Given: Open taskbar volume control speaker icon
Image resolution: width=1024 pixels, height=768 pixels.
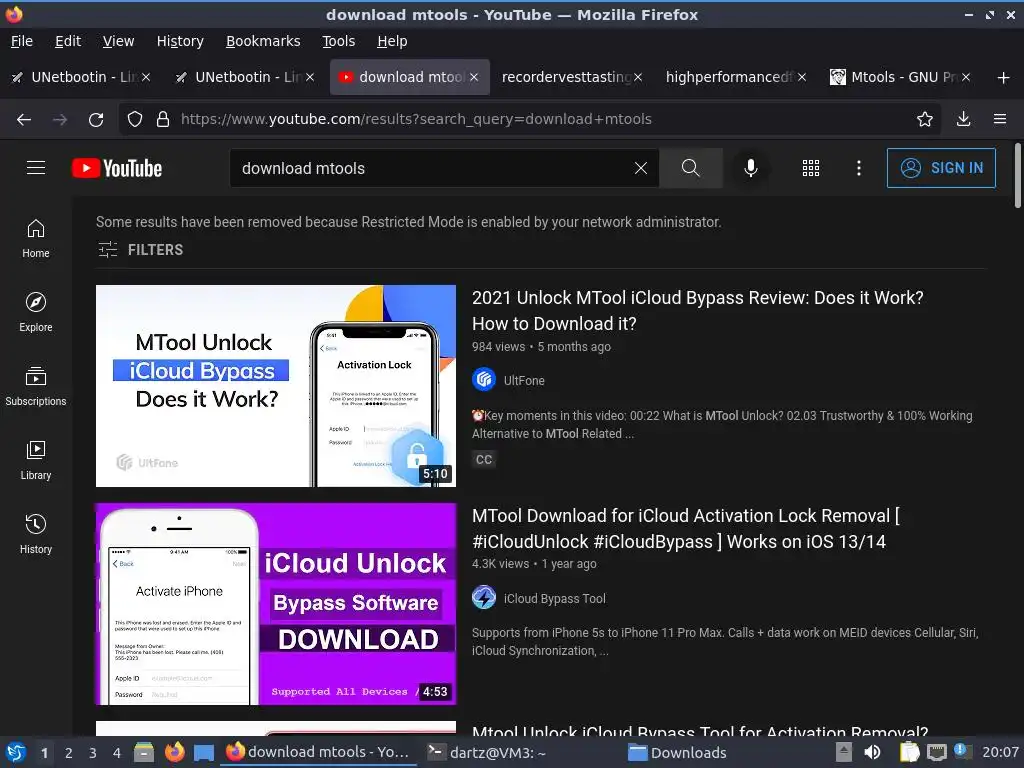Looking at the screenshot, I should pyautogui.click(x=872, y=752).
